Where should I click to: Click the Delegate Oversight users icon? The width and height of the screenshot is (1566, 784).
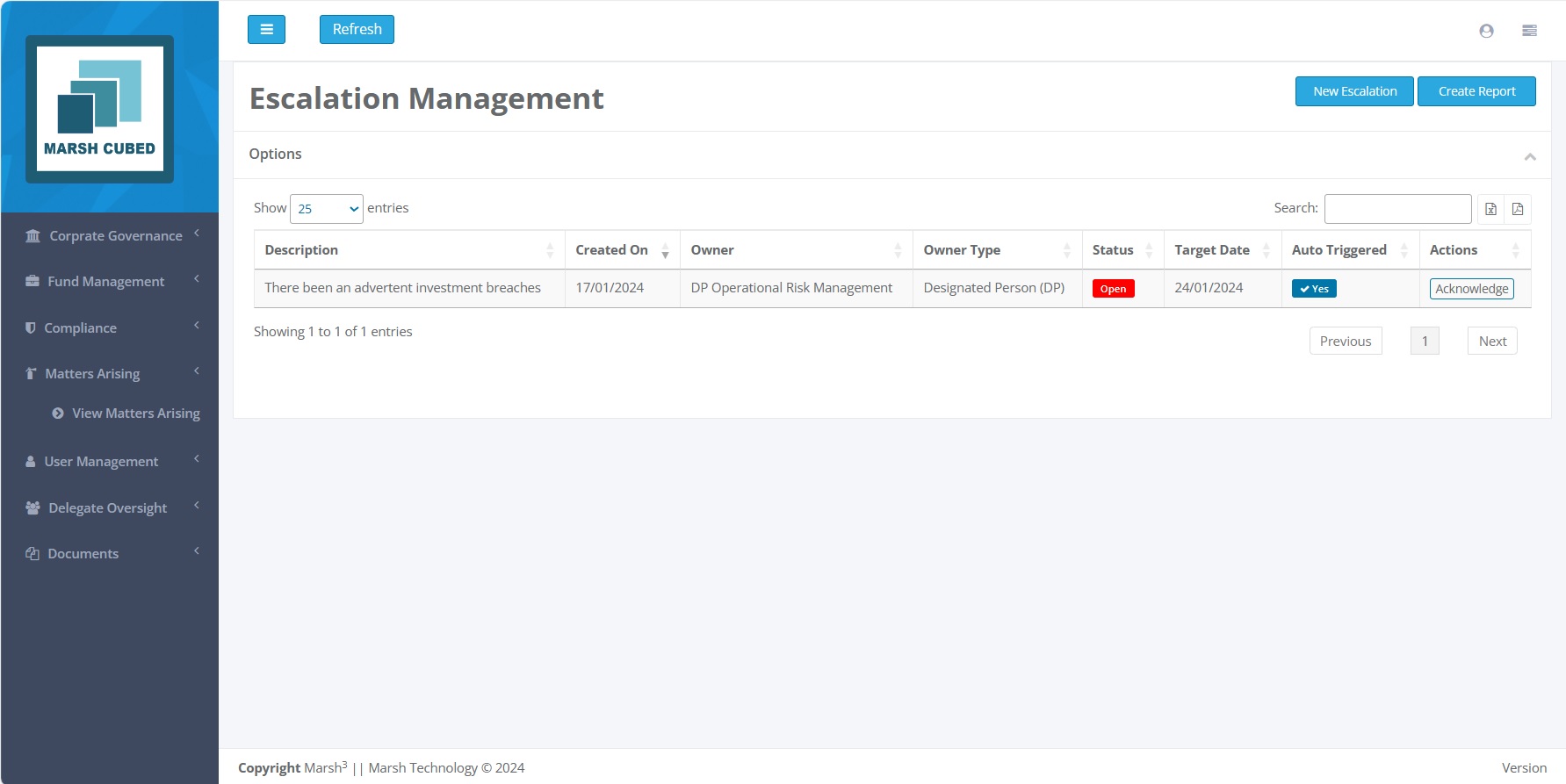33,508
